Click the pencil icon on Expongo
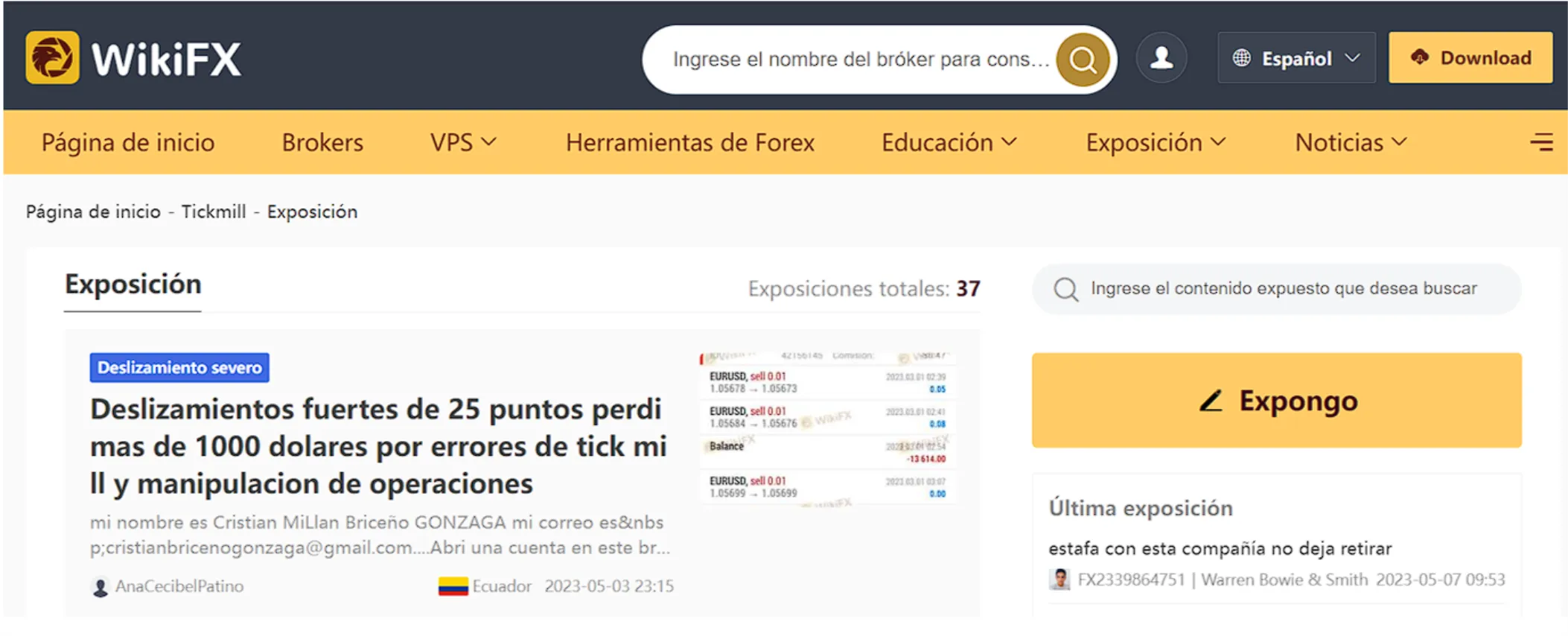 coord(1211,401)
